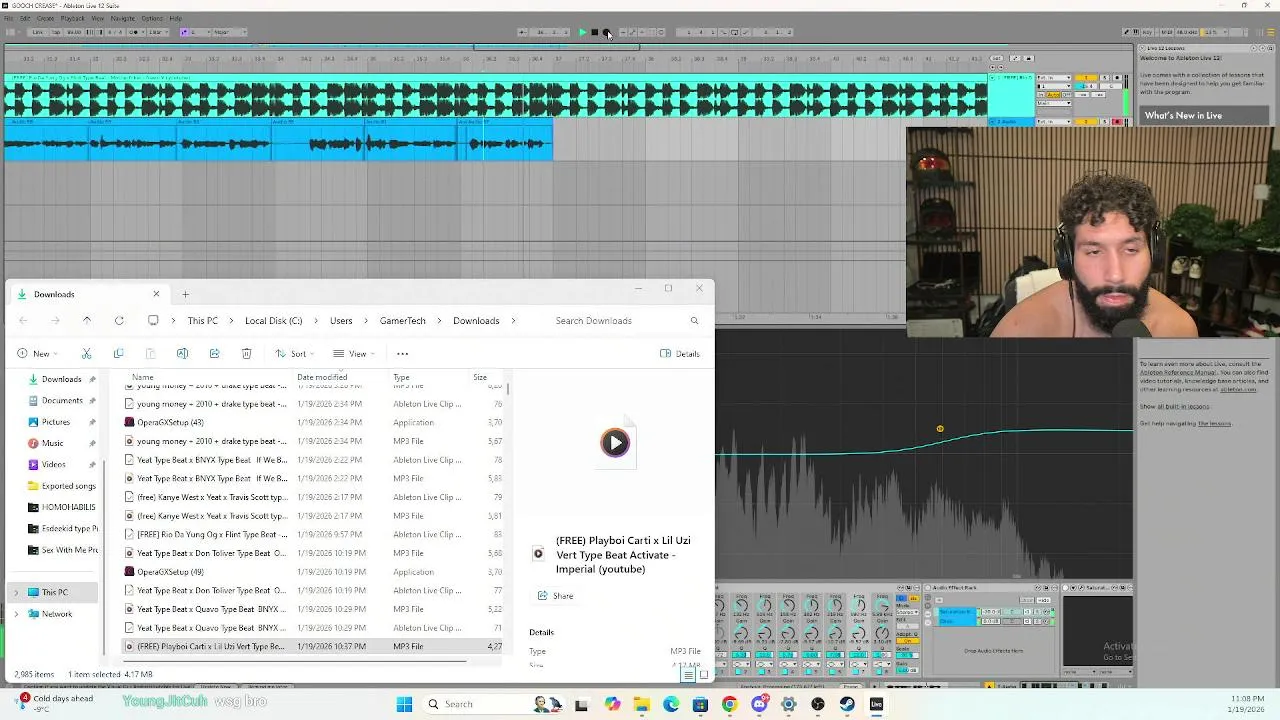This screenshot has height=720, width=1280.
Task: Expand chevron after GamerTech in address bar
Action: click(439, 320)
